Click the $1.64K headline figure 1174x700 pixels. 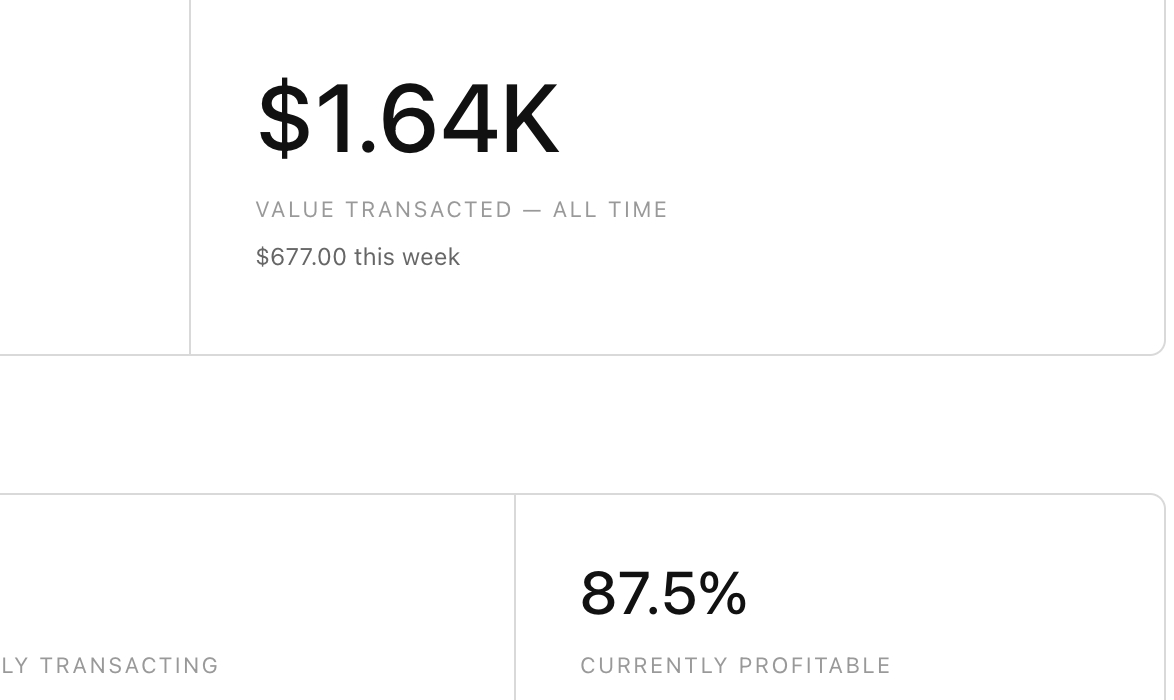click(407, 119)
